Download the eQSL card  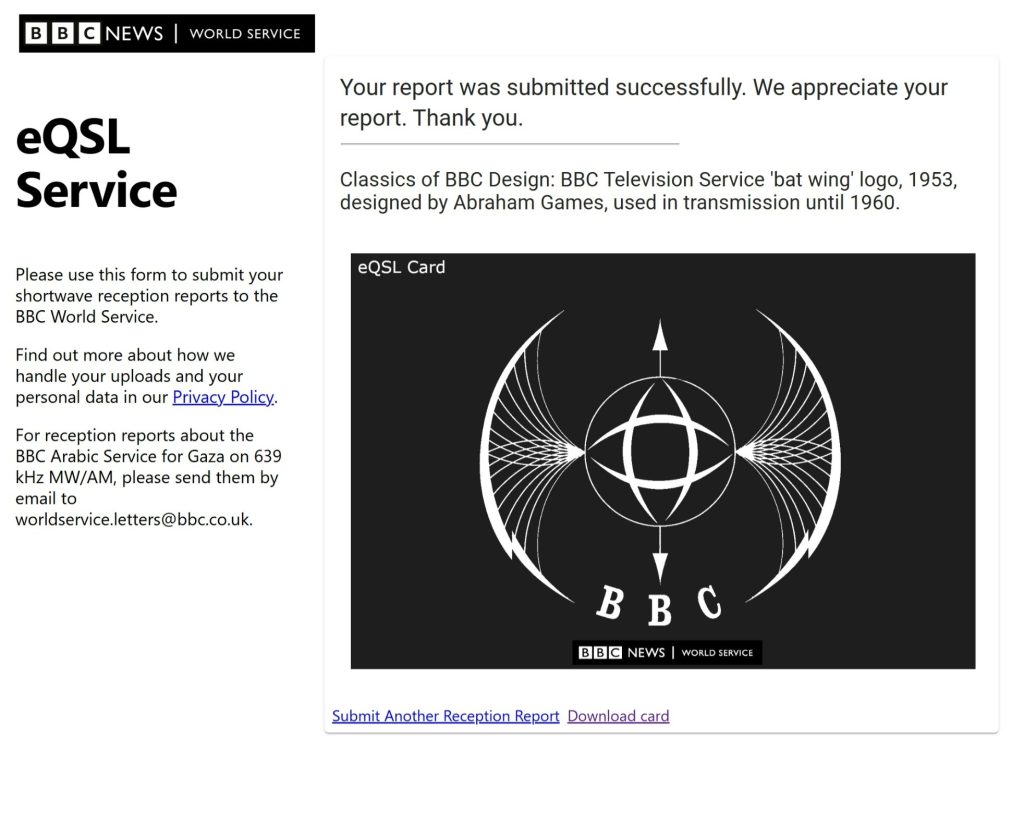618,716
